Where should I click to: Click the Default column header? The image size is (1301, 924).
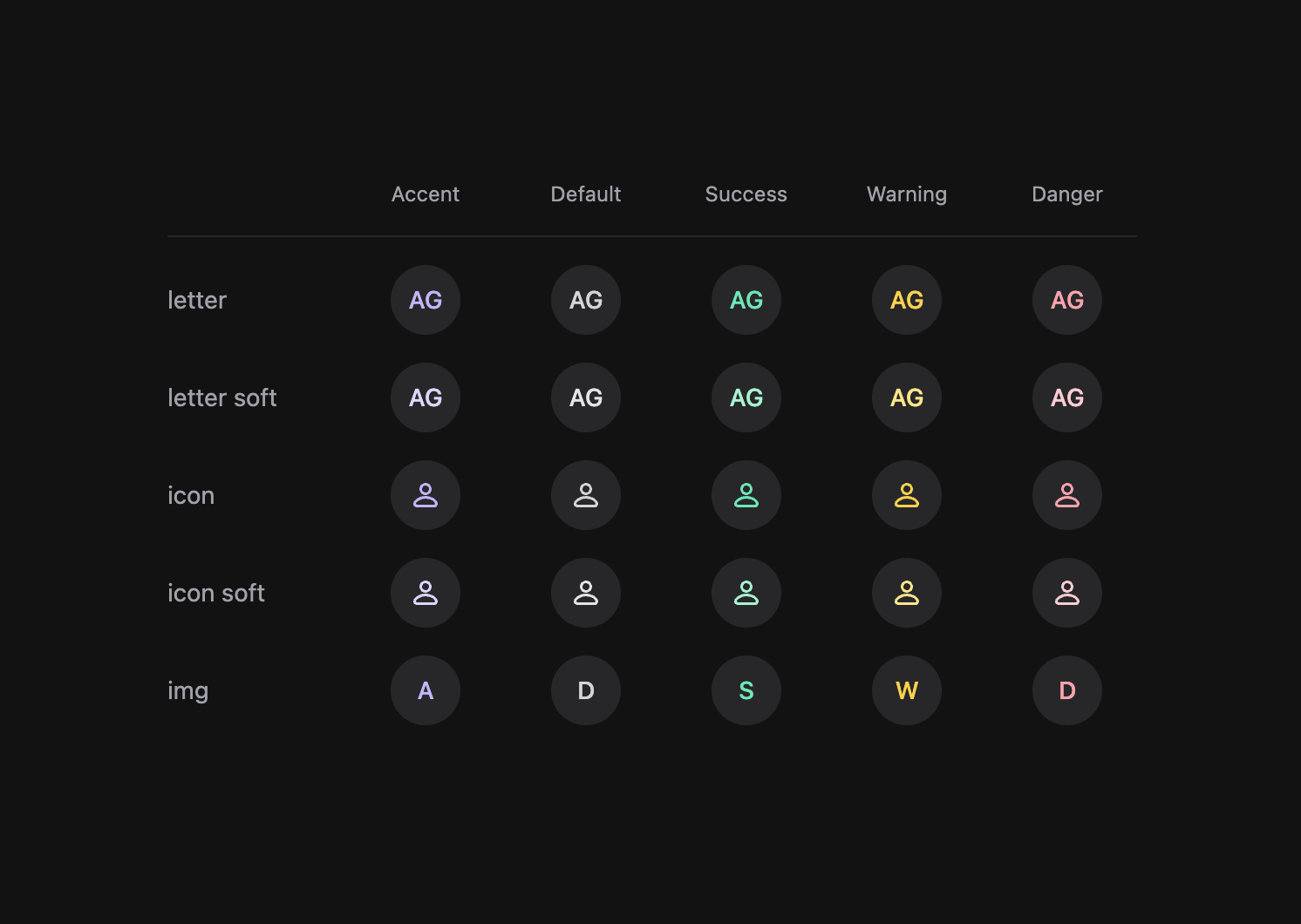[586, 194]
